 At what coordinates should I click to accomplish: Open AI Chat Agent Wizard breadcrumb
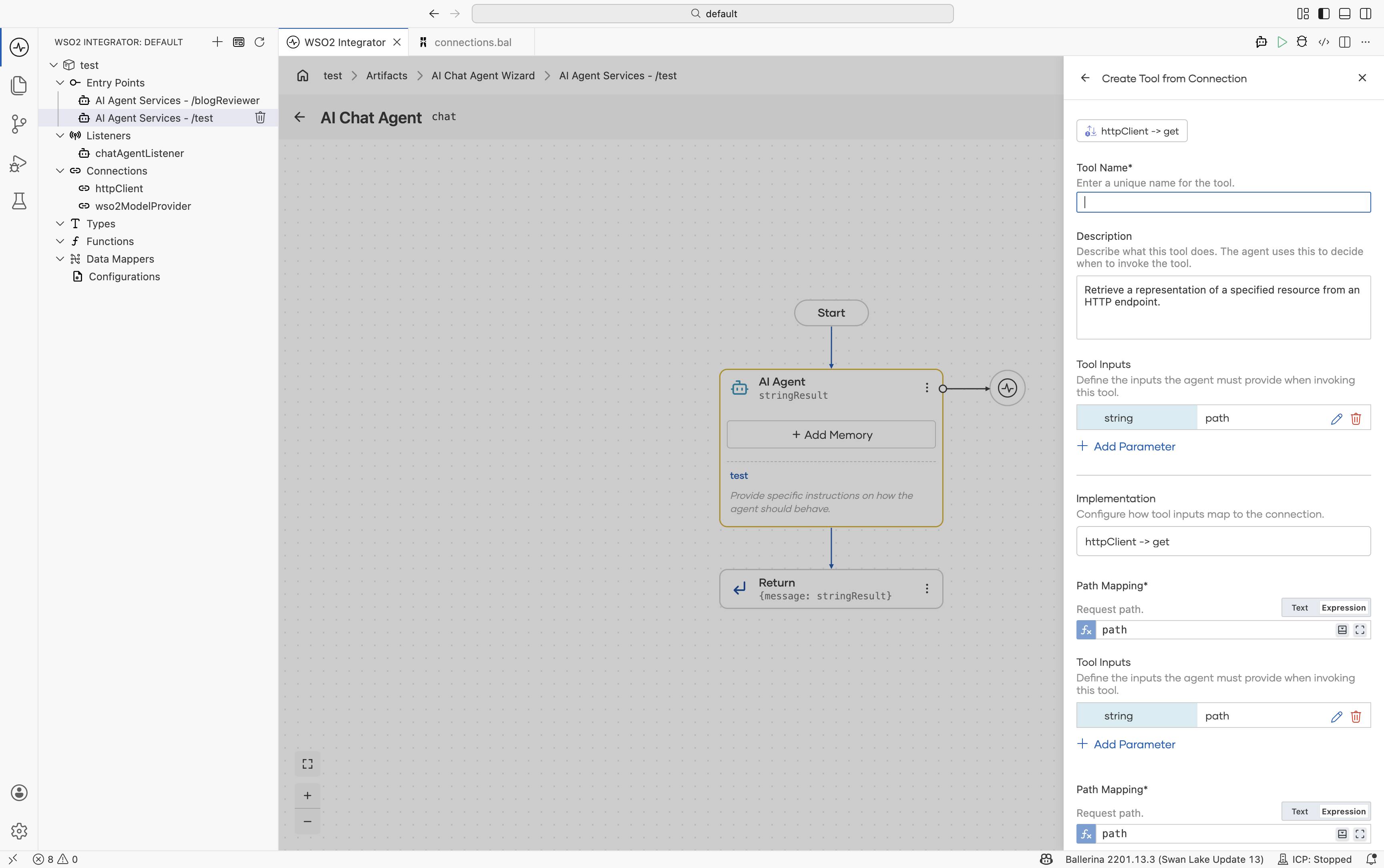tap(483, 76)
